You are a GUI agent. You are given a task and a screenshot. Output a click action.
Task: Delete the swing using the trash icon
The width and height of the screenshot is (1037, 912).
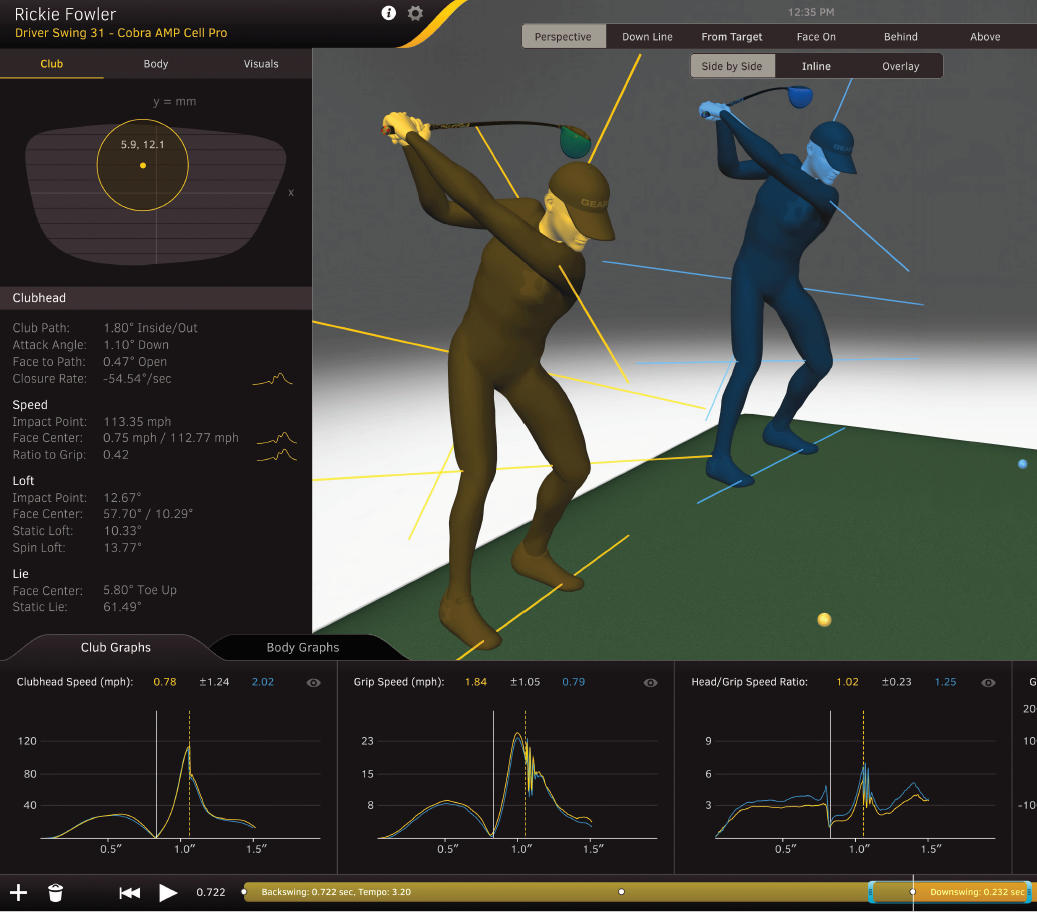[x=55, y=892]
